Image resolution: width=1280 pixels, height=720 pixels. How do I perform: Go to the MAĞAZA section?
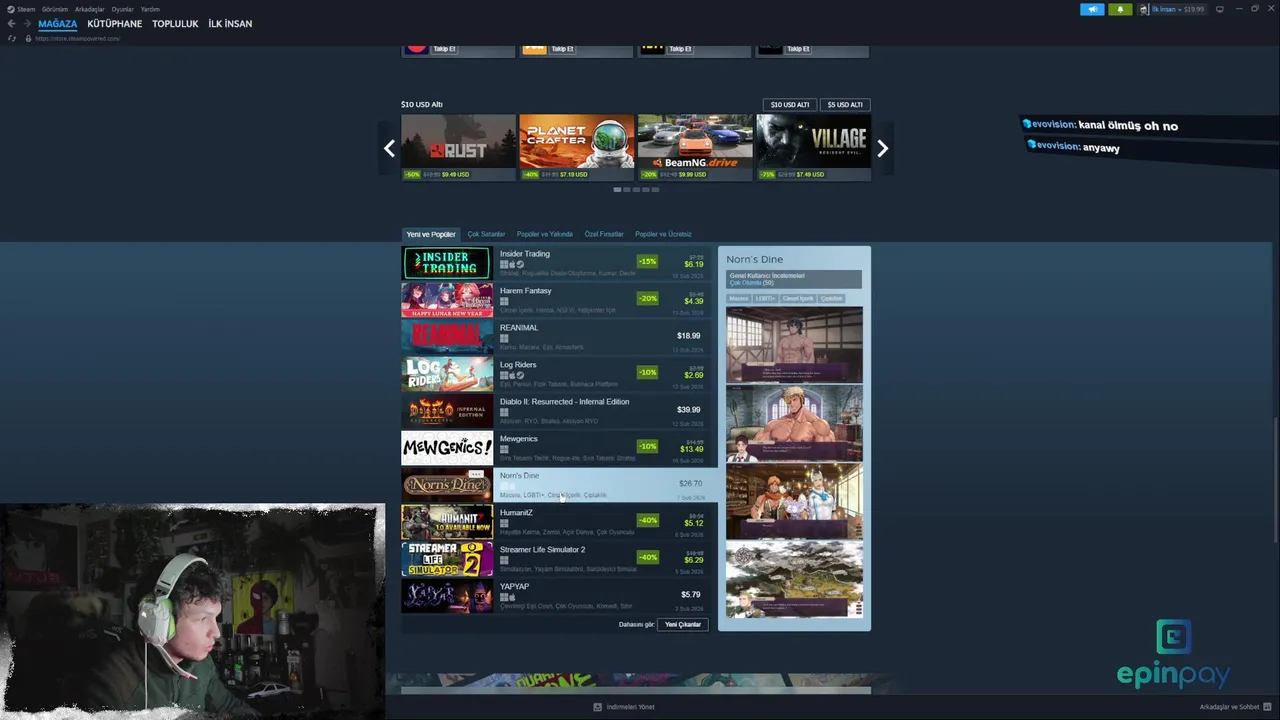click(x=58, y=24)
